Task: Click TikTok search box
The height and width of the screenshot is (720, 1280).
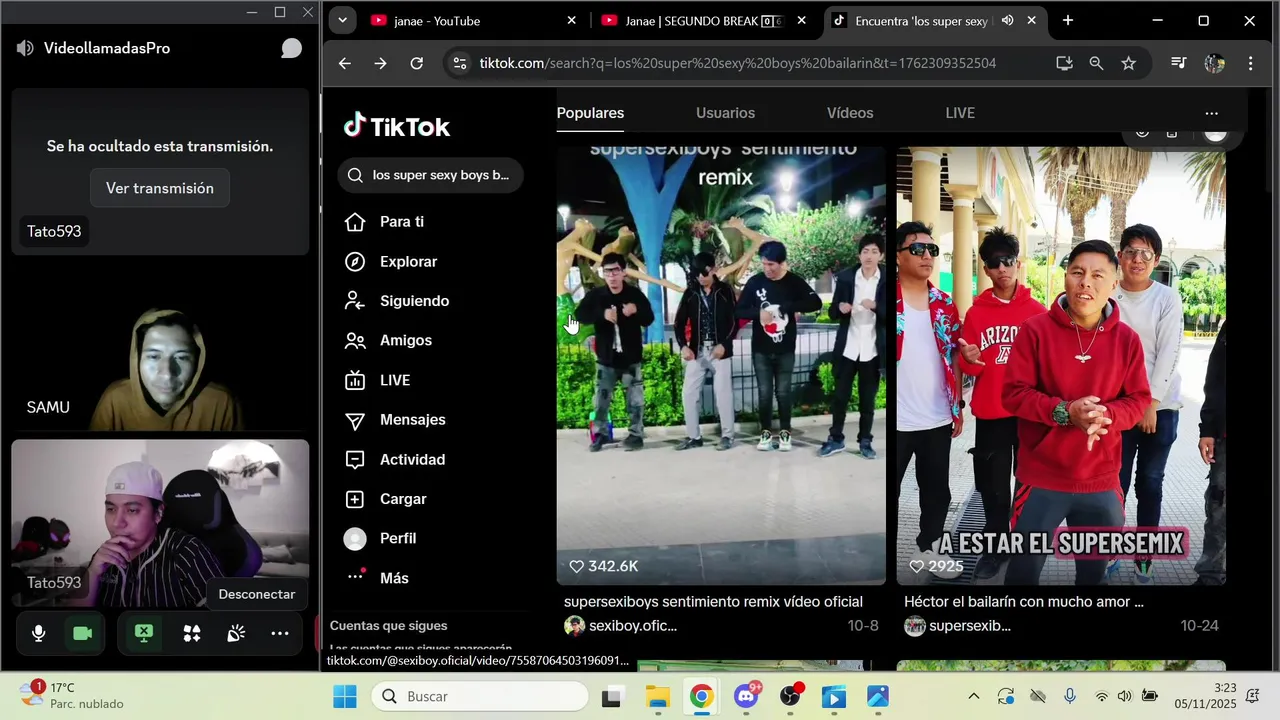Action: click(430, 175)
